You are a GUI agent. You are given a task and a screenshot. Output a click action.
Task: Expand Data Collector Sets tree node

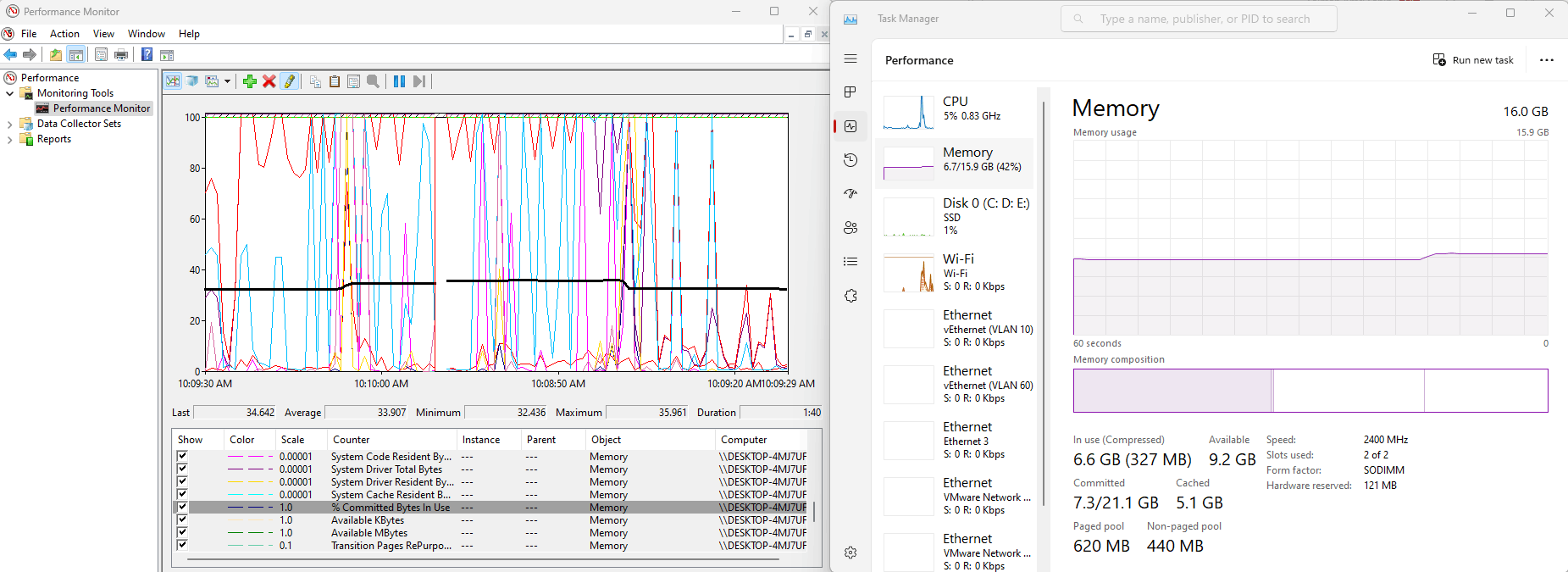(9, 124)
